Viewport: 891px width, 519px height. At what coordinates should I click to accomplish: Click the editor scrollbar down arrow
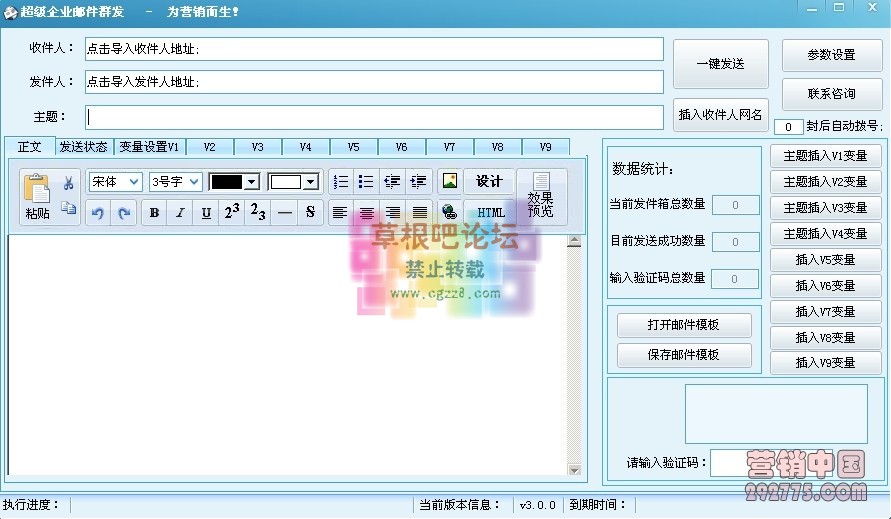pos(574,470)
